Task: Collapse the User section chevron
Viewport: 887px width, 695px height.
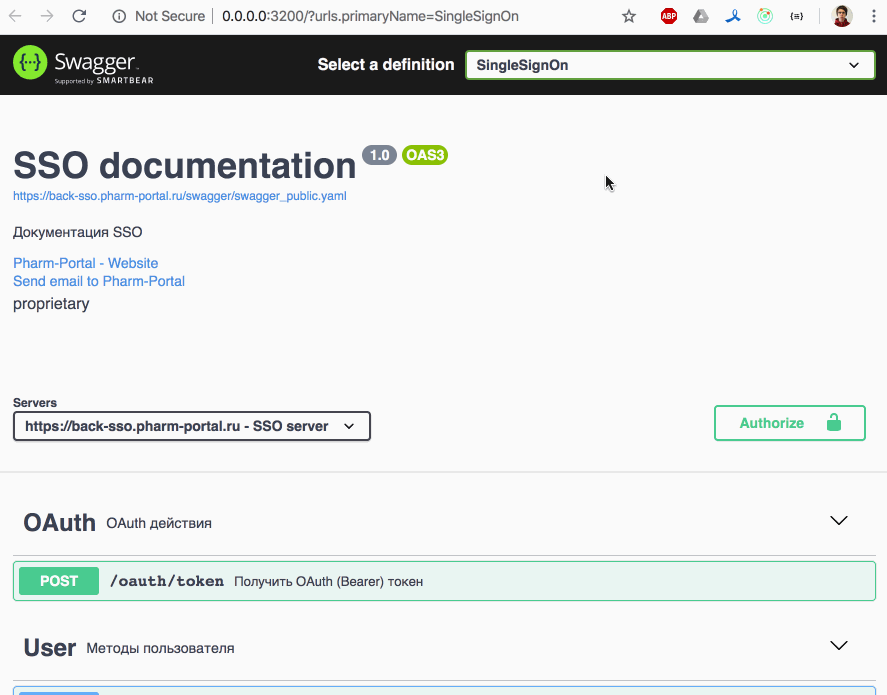Action: pos(838,645)
